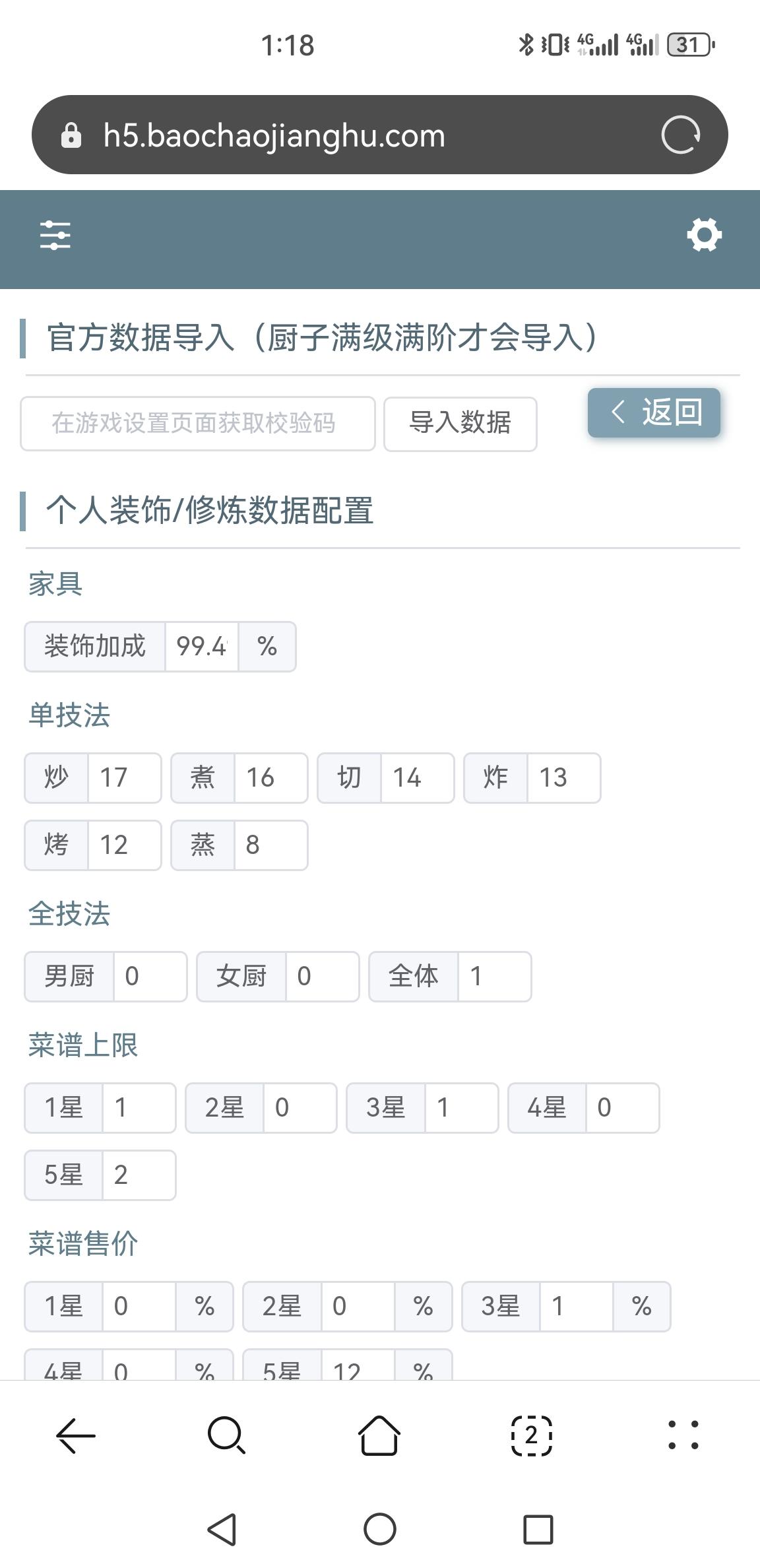The width and height of the screenshot is (760, 1568).
Task: Tap the browser search magnifier icon
Action: tap(227, 1435)
